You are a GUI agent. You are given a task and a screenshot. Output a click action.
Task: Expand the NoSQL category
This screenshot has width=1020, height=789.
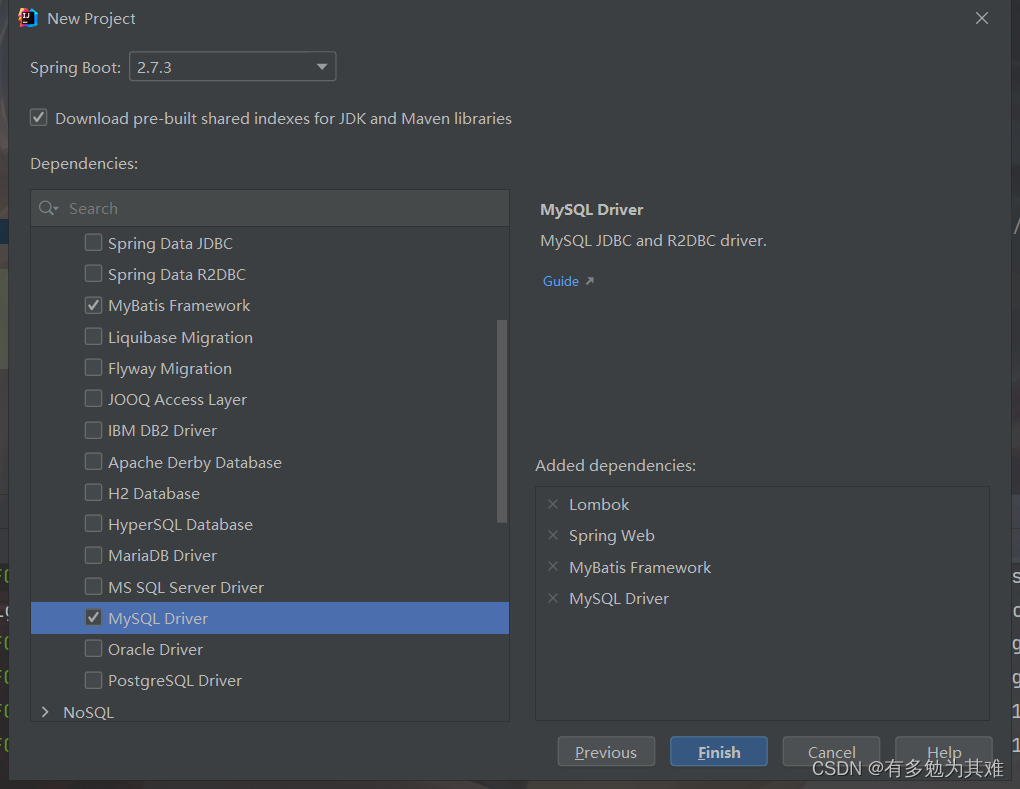(45, 712)
